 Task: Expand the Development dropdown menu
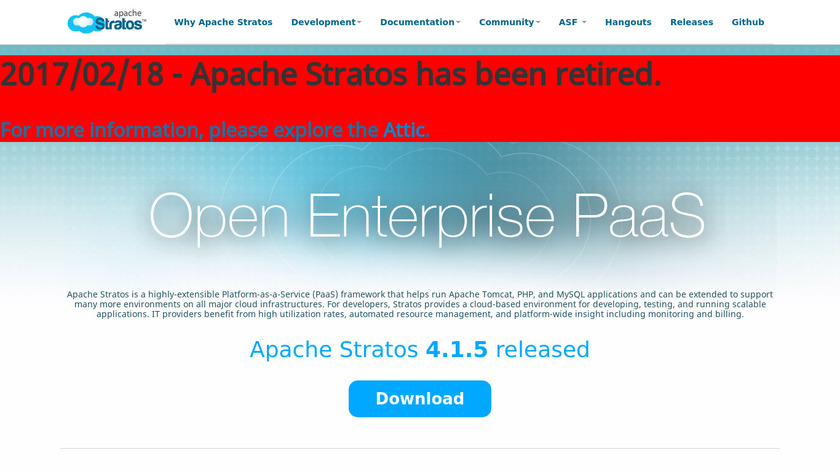click(326, 22)
